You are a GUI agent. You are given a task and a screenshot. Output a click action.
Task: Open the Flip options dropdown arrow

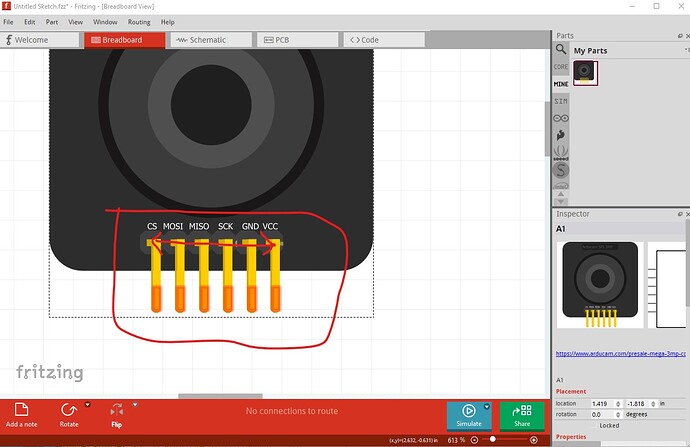pyautogui.click(x=135, y=405)
